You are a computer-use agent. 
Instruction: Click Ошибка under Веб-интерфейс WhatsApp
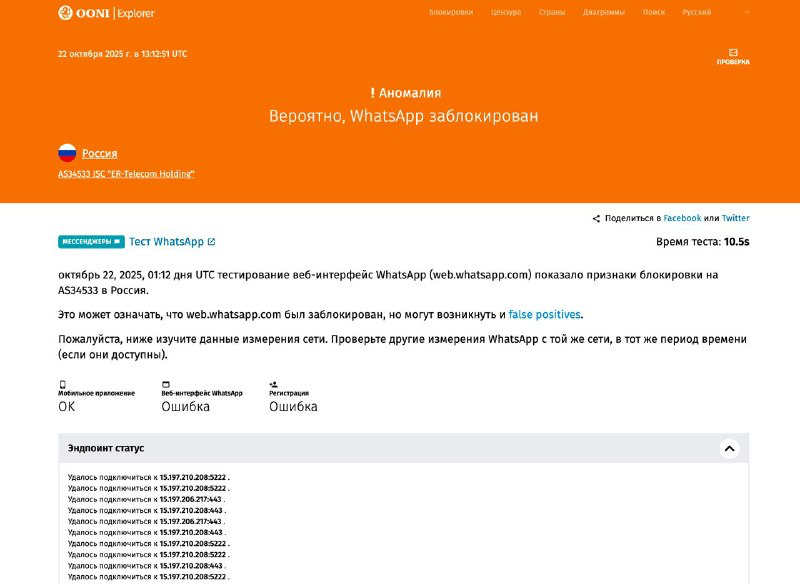point(186,407)
